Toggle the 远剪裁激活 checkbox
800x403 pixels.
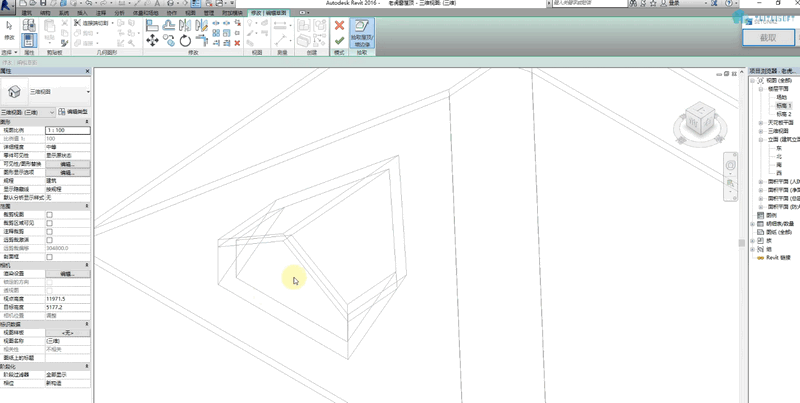49,240
